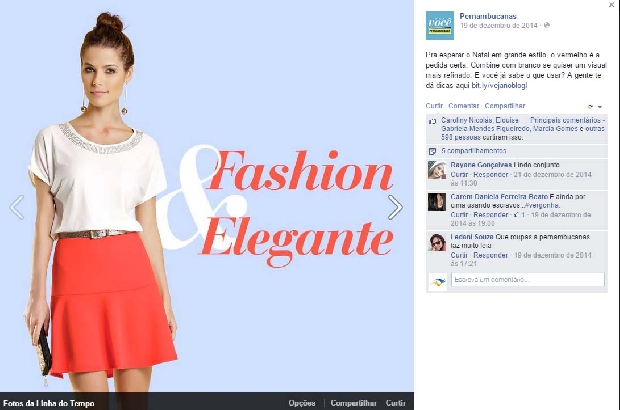Open the Pernambucanas page profile logo
The width and height of the screenshot is (620, 410).
(x=440, y=25)
